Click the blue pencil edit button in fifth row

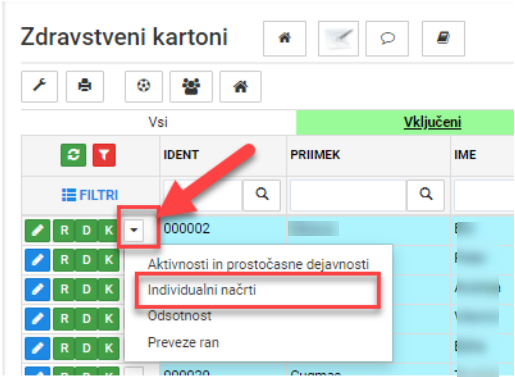[x=37, y=348]
